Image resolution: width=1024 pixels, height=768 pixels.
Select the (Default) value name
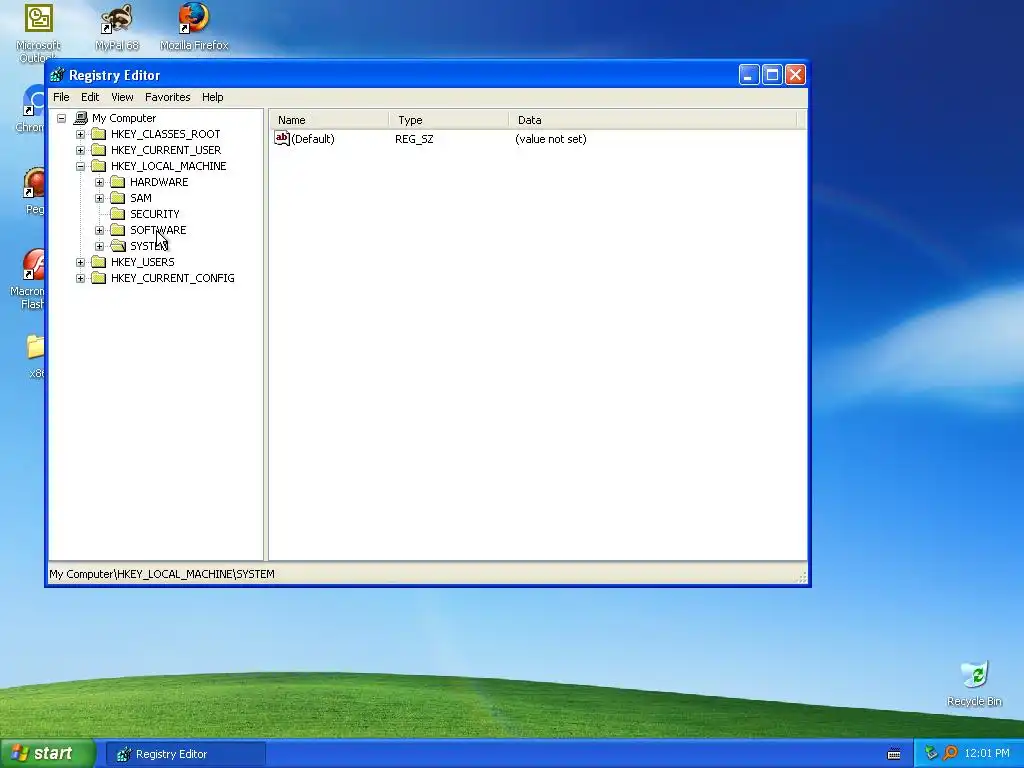(313, 139)
